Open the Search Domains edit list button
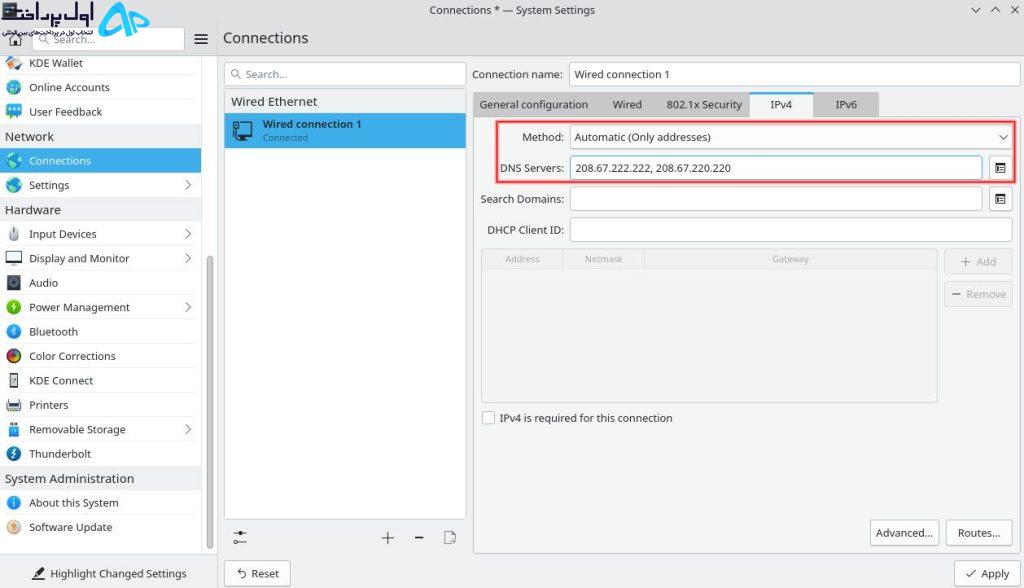1024x588 pixels. point(1000,199)
